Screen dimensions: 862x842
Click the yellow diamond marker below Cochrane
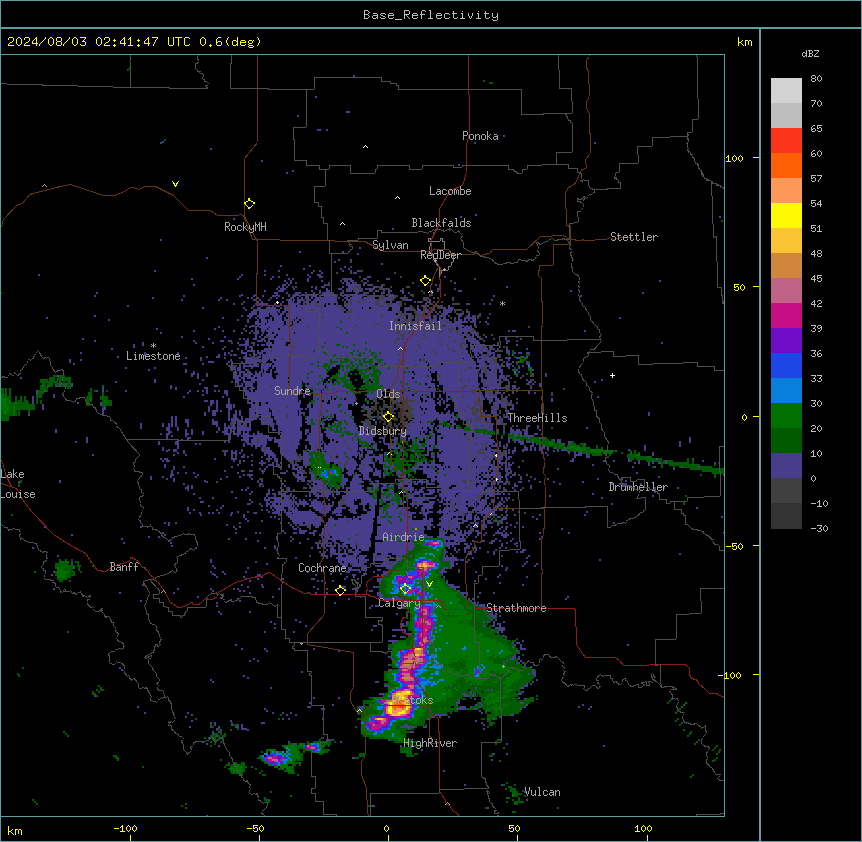coord(340,590)
